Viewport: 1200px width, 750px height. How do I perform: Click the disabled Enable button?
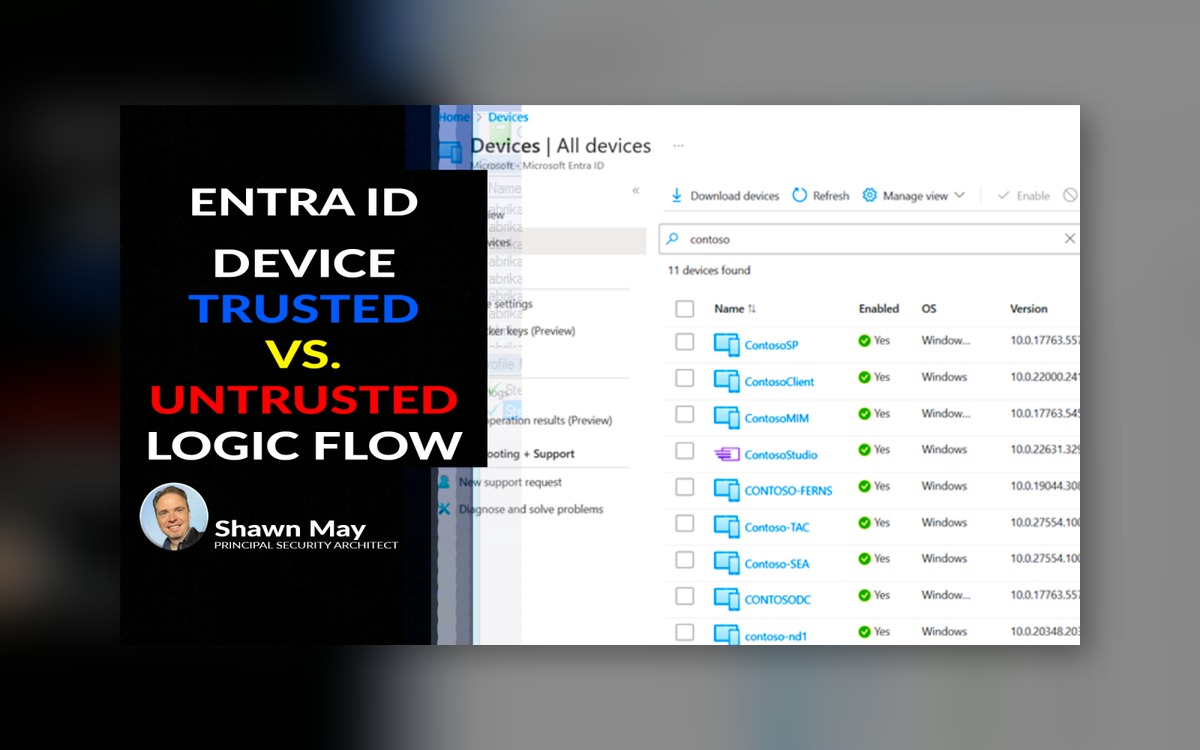1024,196
